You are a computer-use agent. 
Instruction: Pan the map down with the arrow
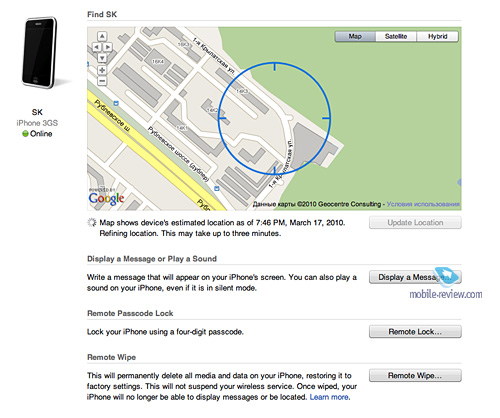point(102,58)
